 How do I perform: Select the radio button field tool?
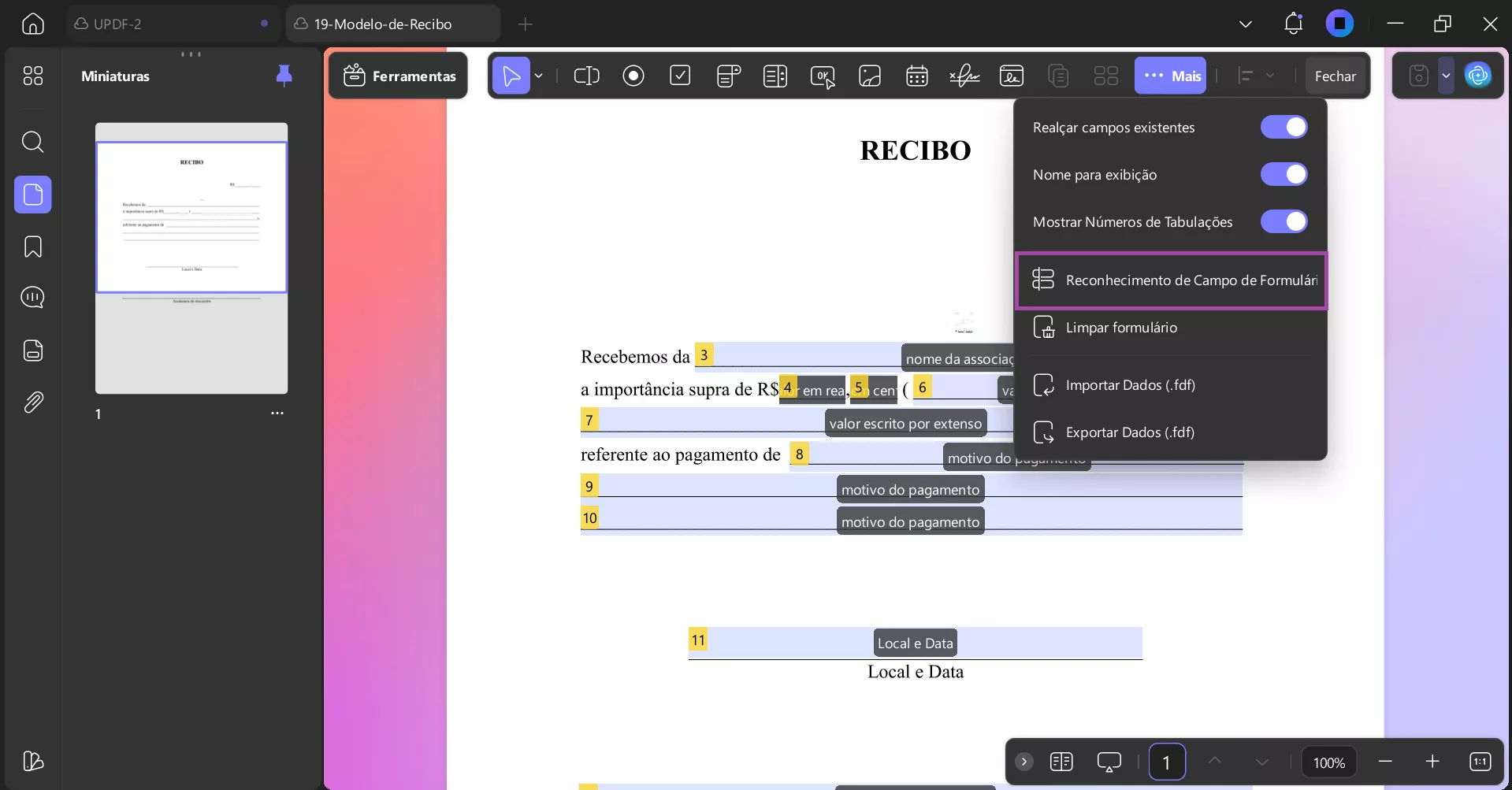[633, 76]
